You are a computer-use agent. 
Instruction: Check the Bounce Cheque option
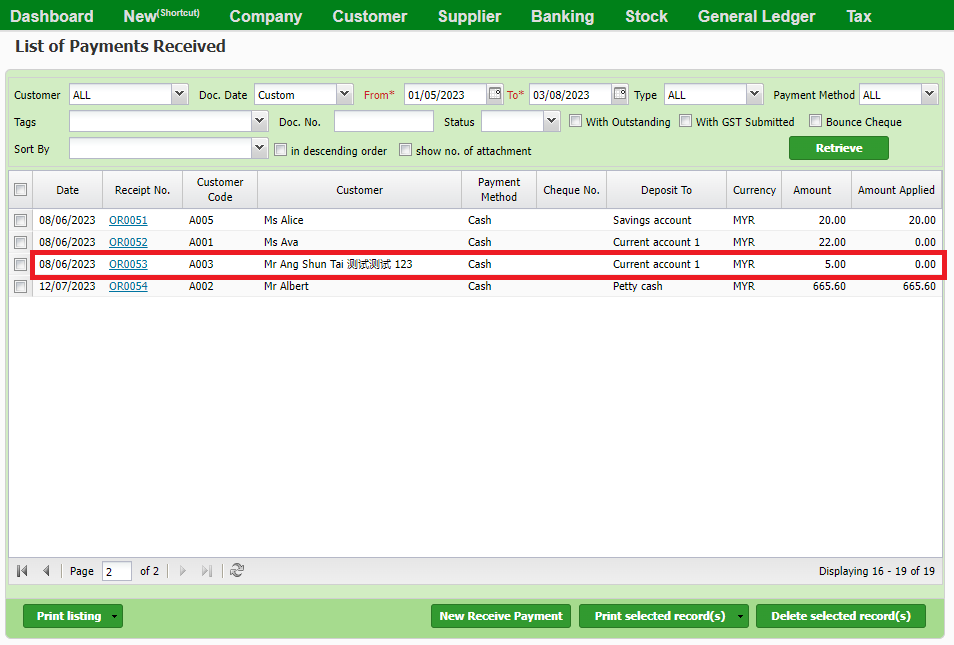pos(815,121)
